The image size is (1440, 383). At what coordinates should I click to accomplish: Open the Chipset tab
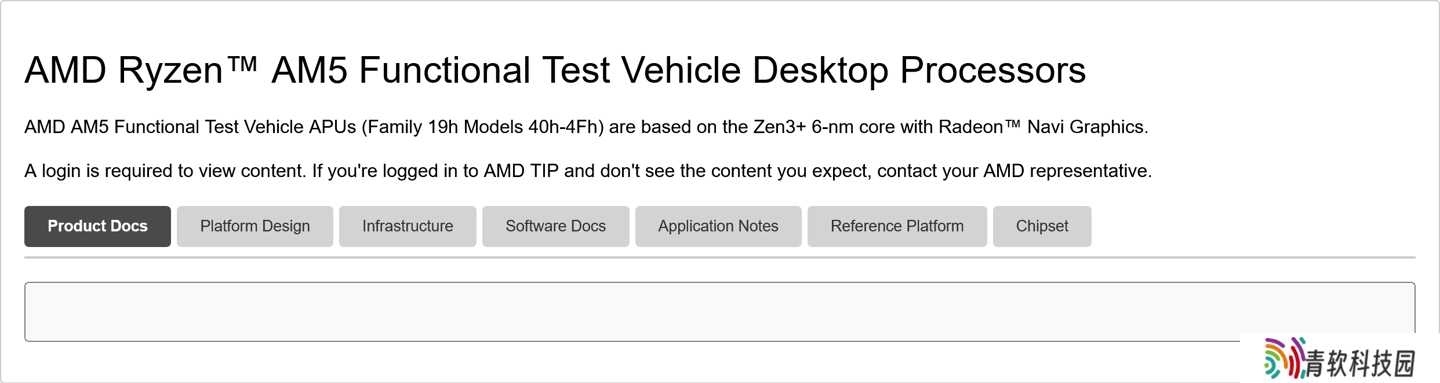pos(1042,226)
